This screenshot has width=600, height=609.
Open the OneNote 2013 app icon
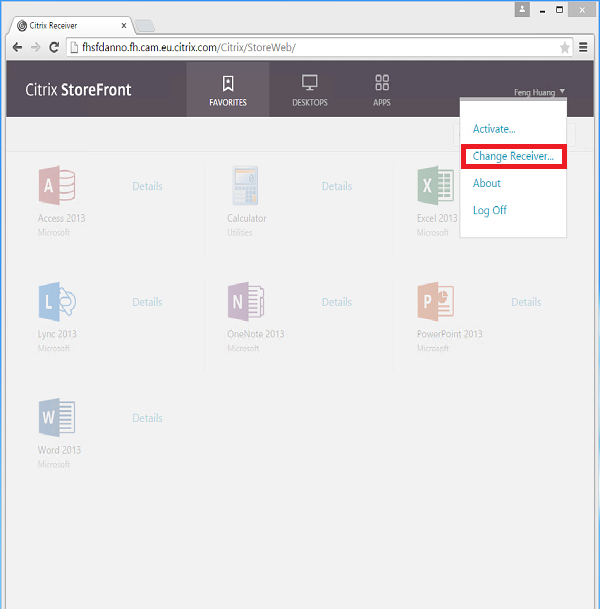click(x=246, y=301)
